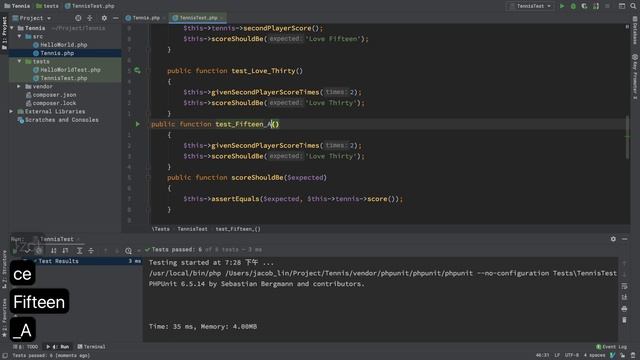
Task: Toggle Favorites tool window side tab
Action: [x=4, y=318]
